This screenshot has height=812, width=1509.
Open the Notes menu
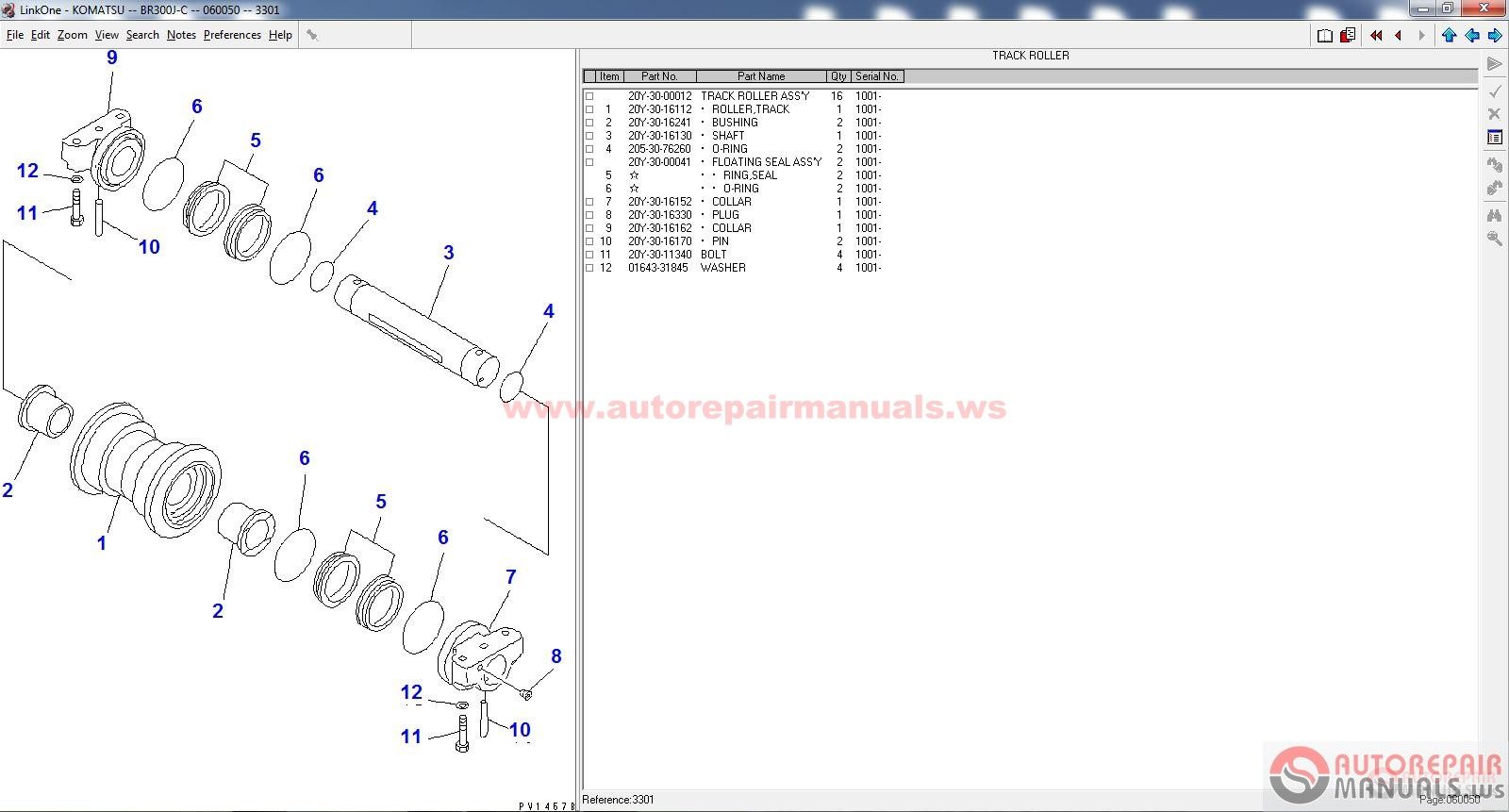[181, 35]
